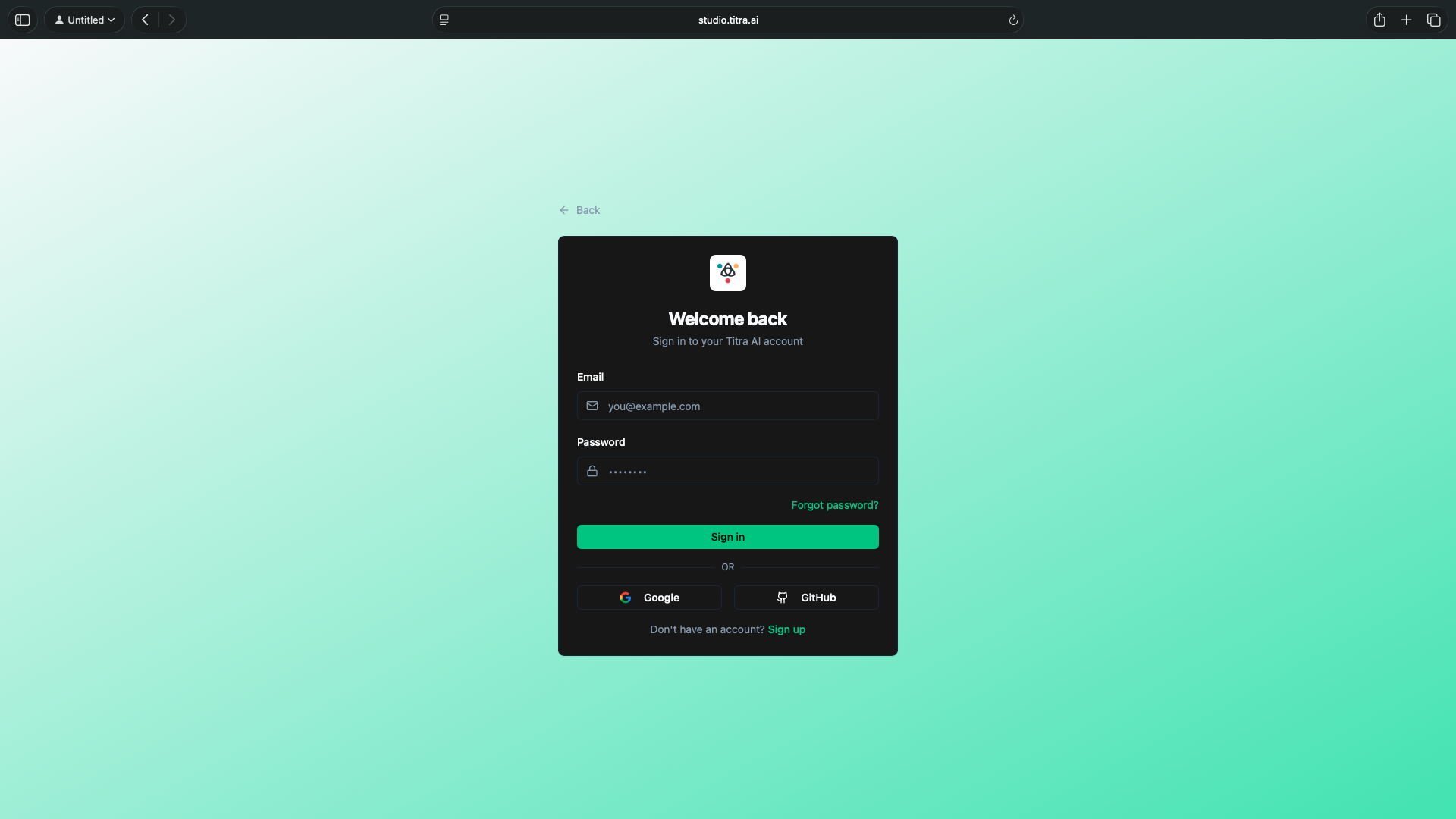
Task: Click the green Sign in button
Action: [728, 537]
